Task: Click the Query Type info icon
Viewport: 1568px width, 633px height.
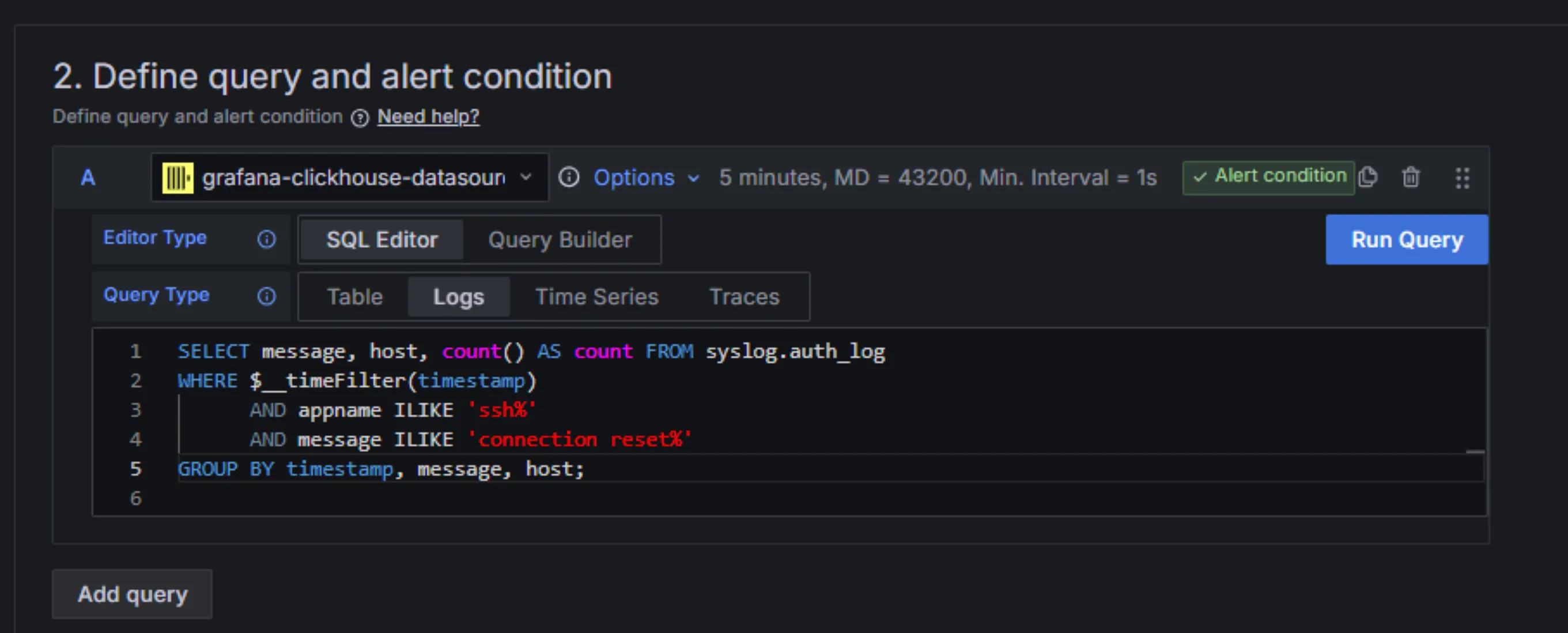Action: (x=266, y=297)
